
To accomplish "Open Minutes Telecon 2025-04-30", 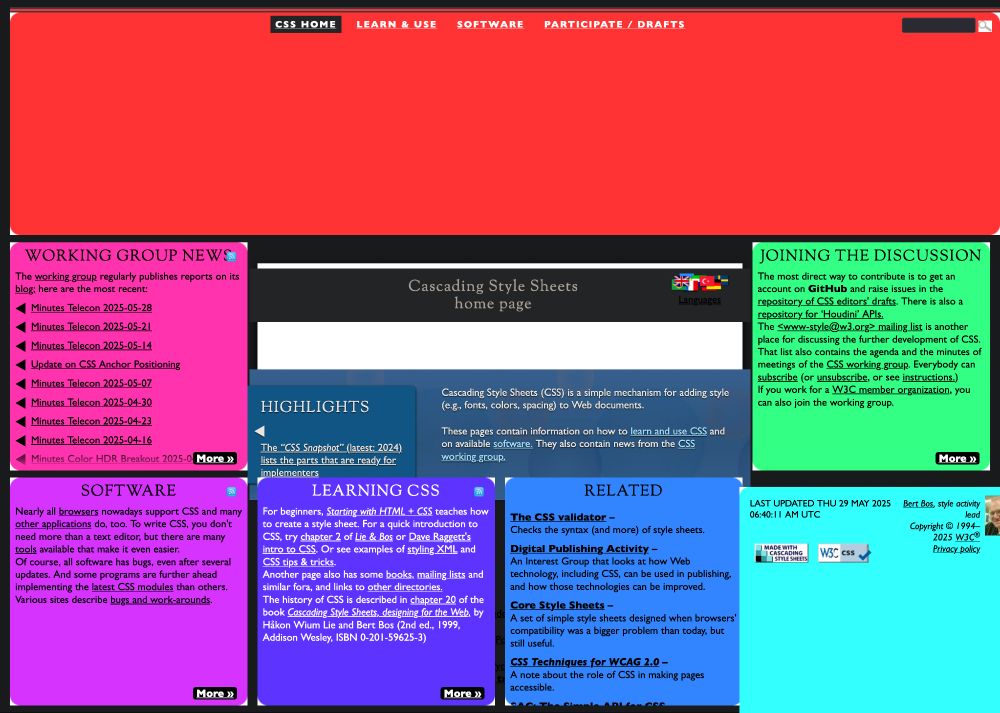I will (x=91, y=402).
